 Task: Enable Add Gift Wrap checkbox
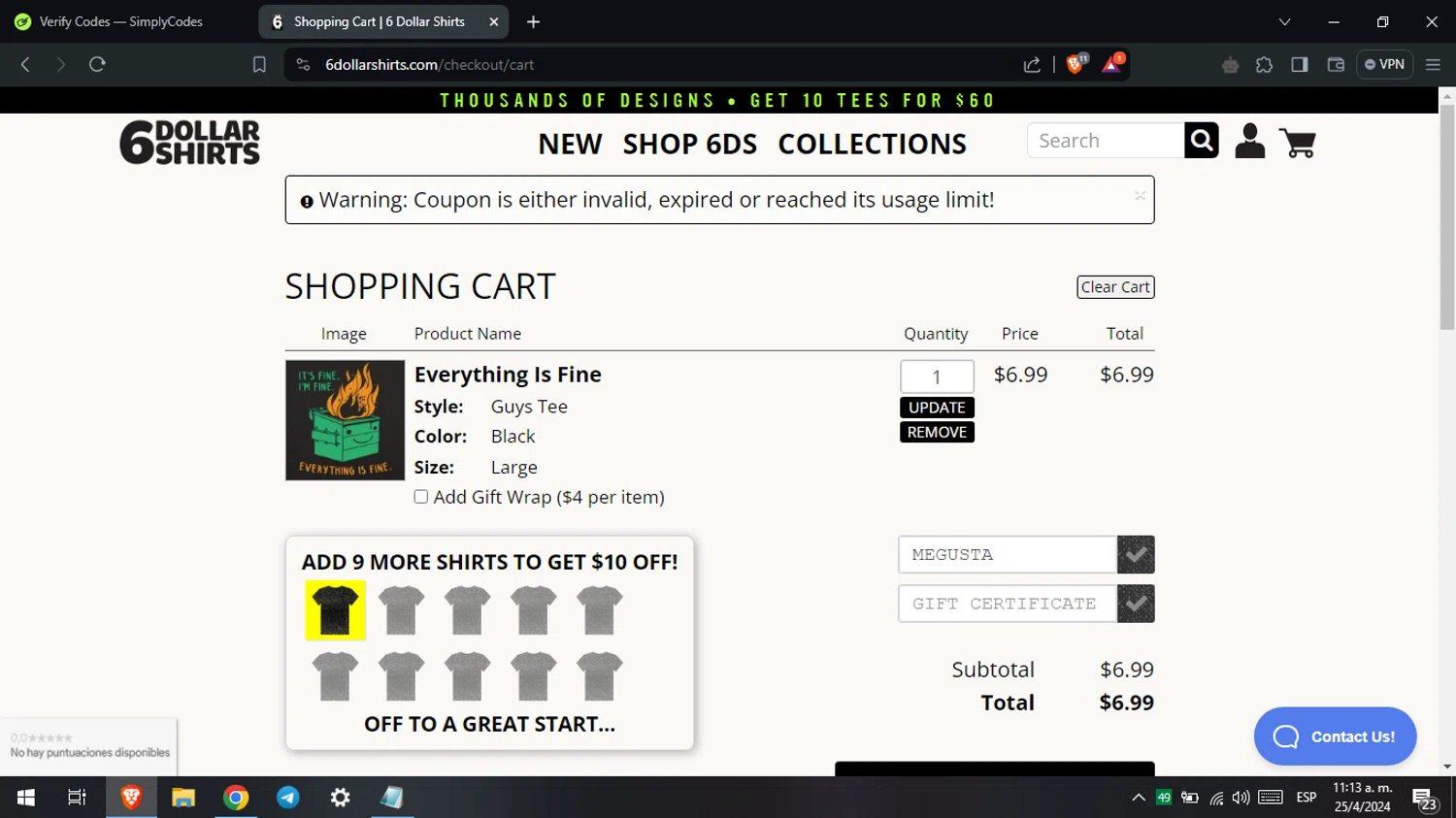click(x=421, y=497)
